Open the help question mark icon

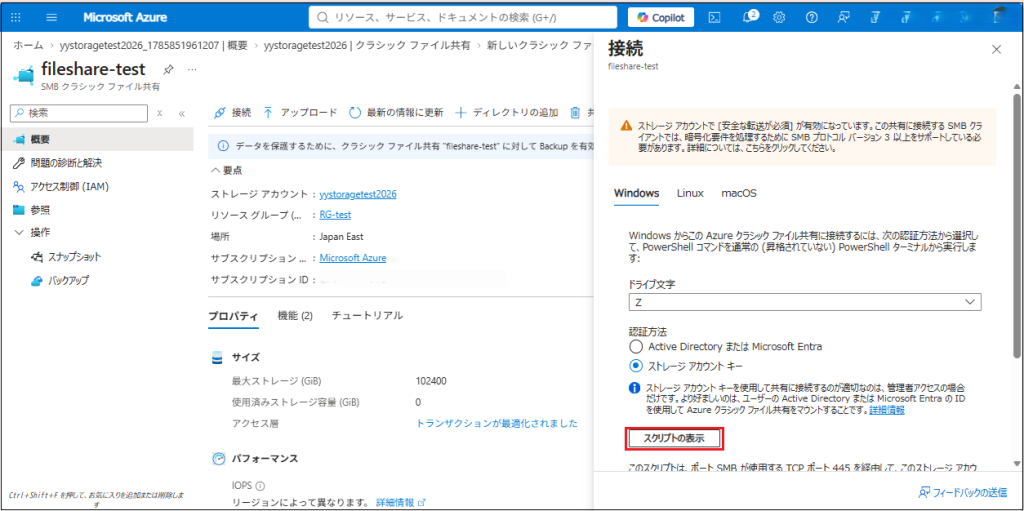click(812, 18)
